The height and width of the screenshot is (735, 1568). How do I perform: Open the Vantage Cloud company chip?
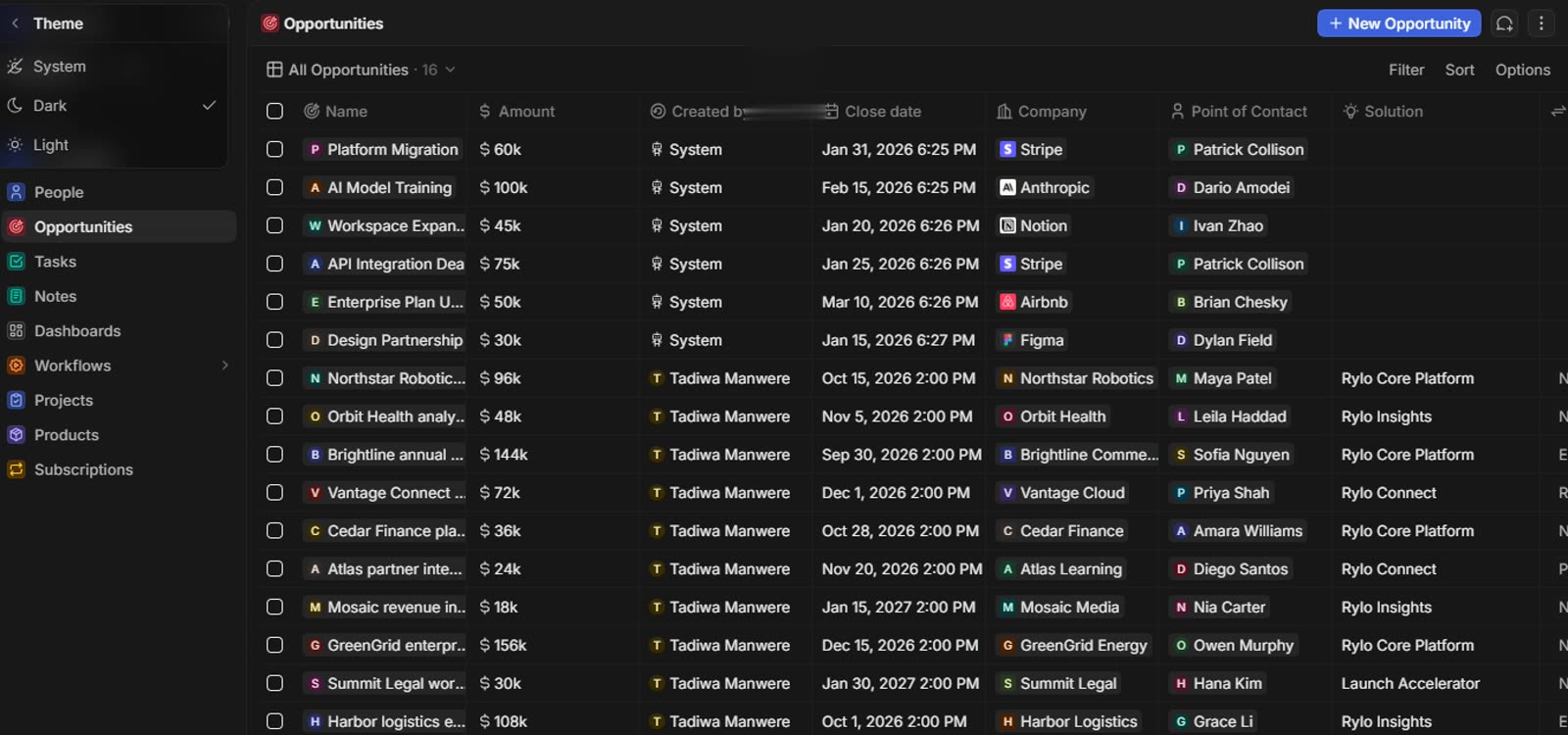1062,493
